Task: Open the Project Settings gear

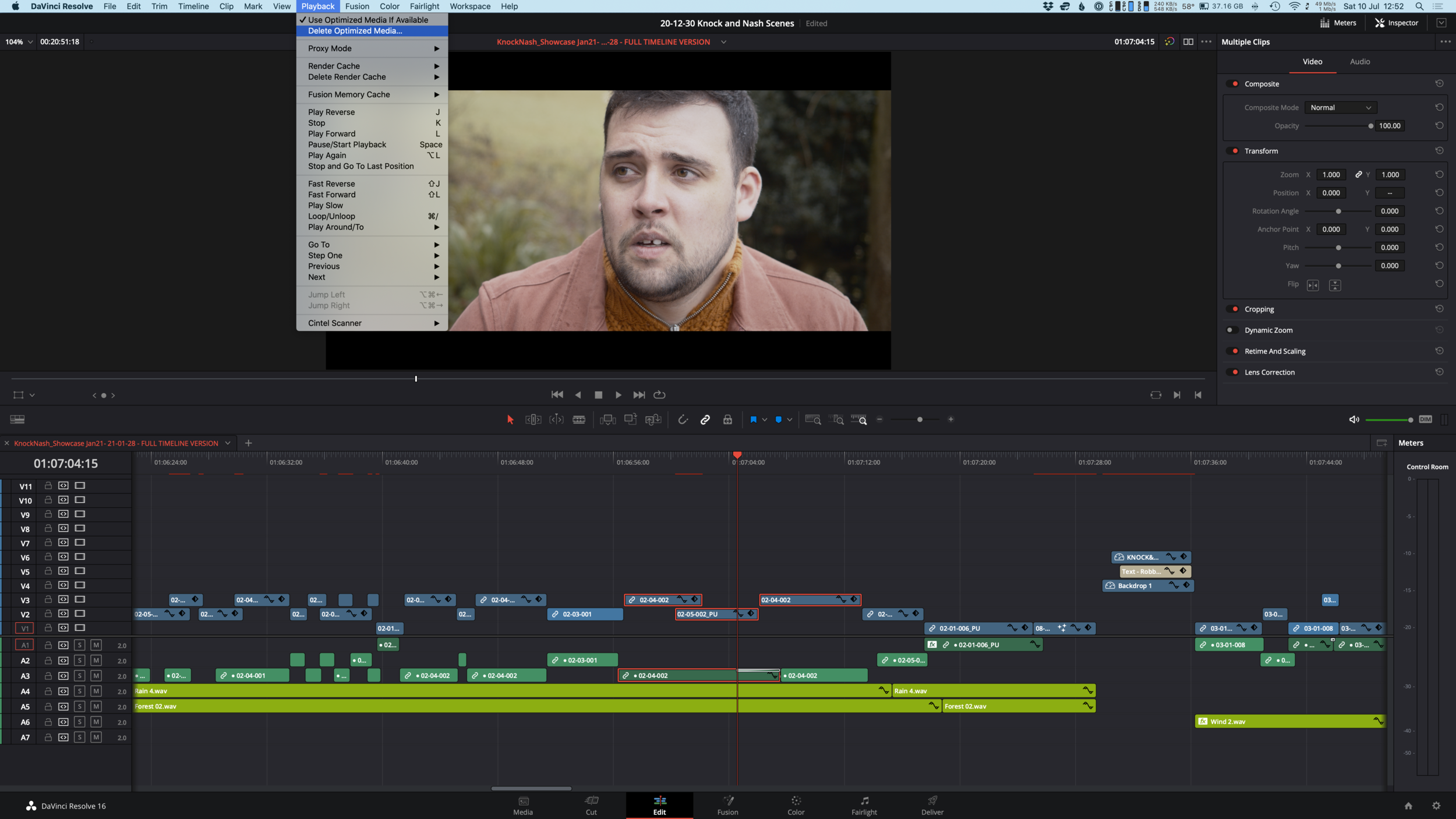Action: (x=1436, y=806)
